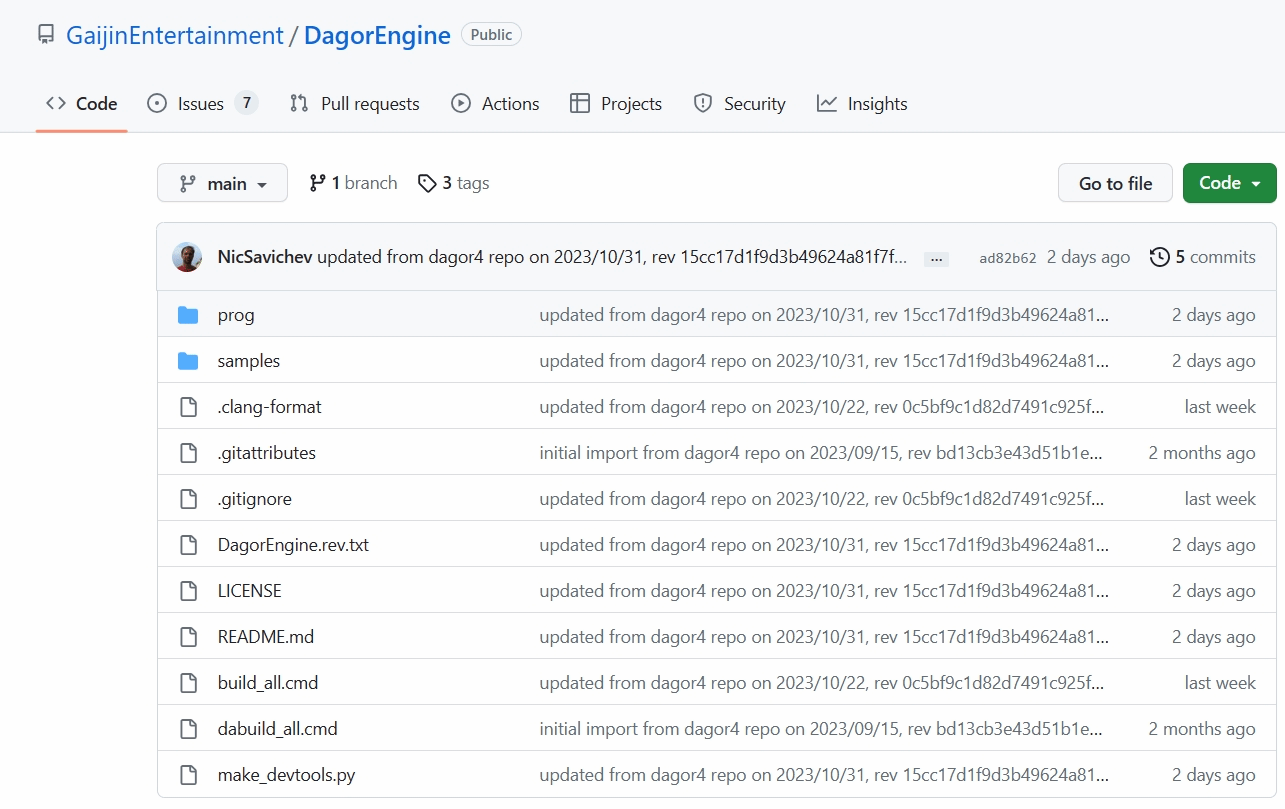Click the file icon for LICENSE
Image resolution: width=1285 pixels, height=809 pixels.
click(x=188, y=591)
